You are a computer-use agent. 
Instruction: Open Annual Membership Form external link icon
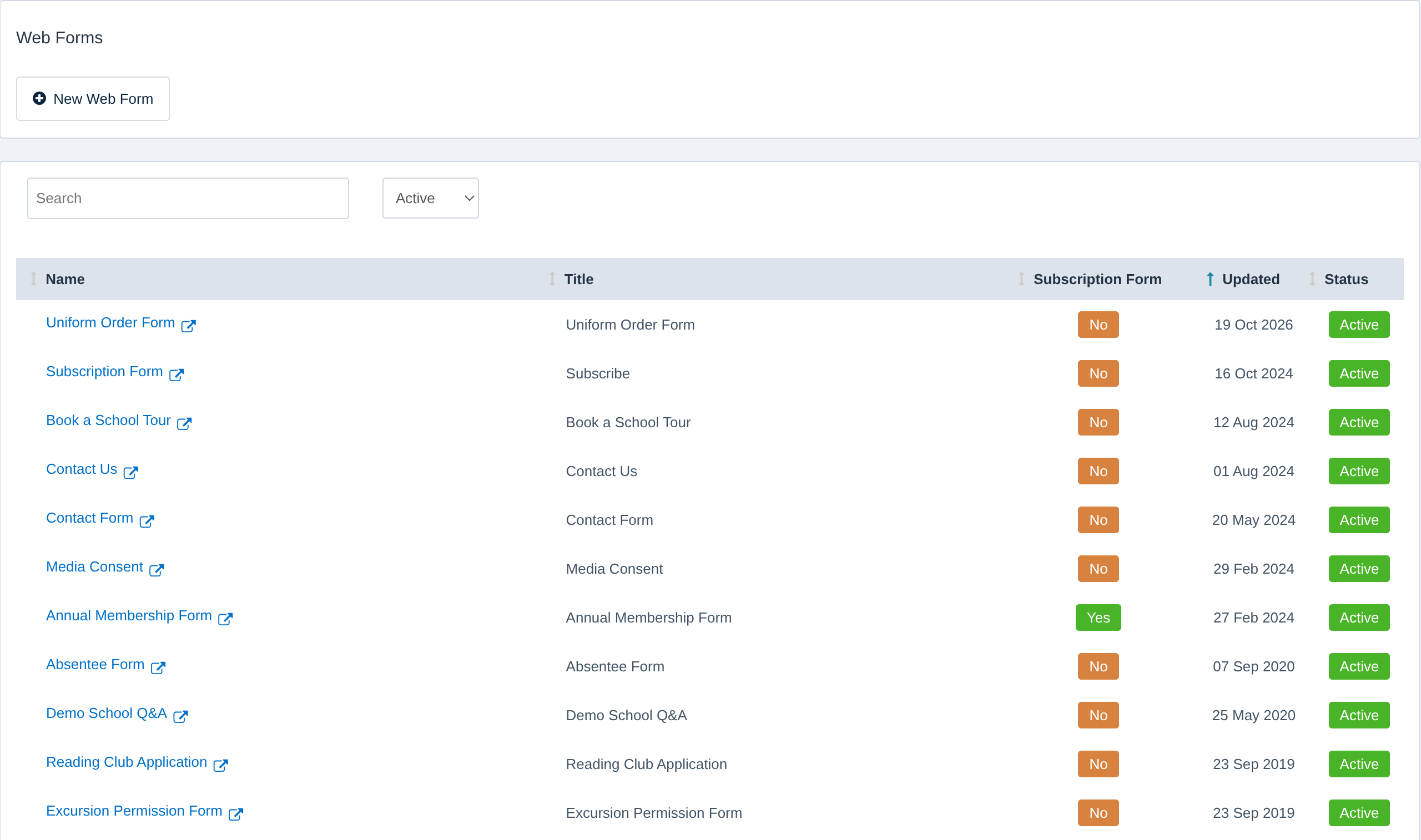pos(225,619)
